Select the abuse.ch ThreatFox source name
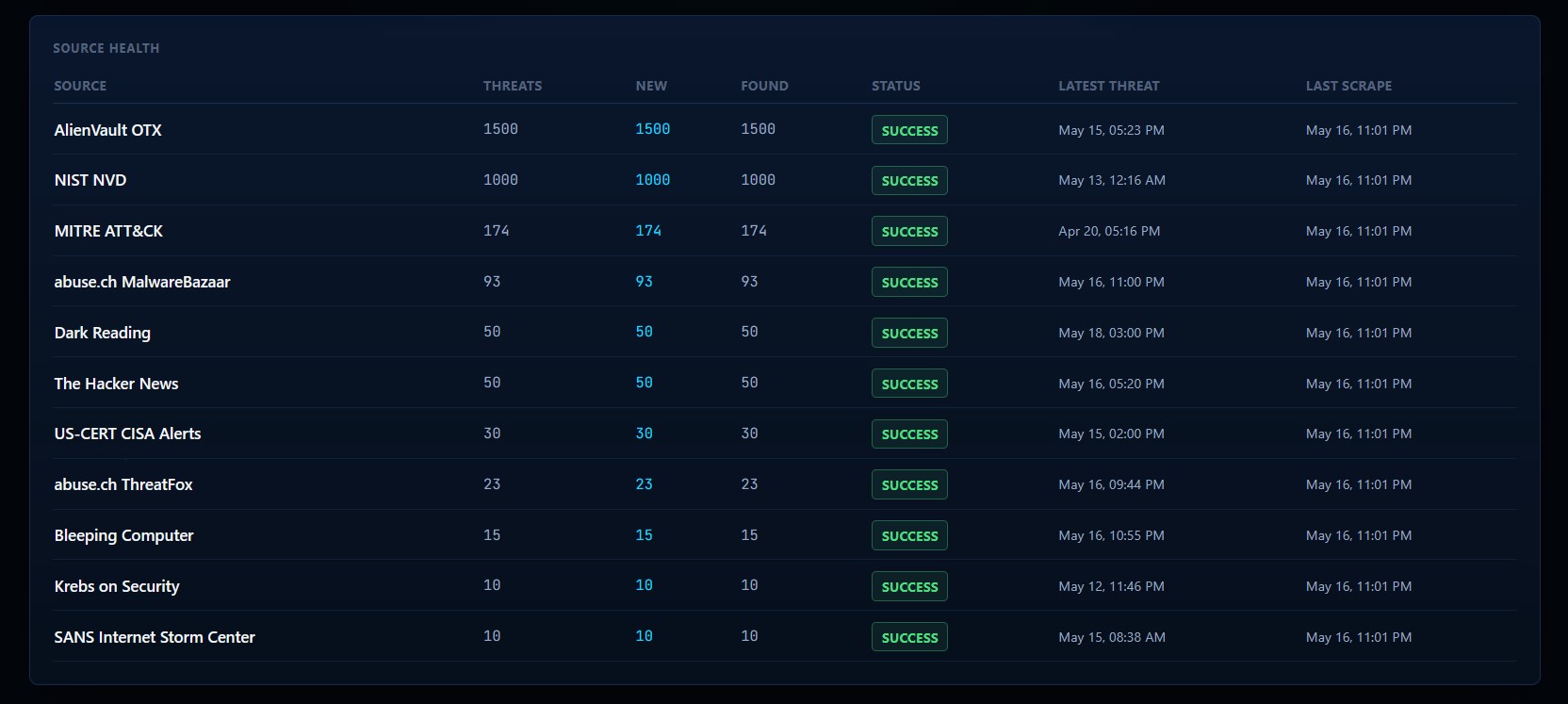1568x704 pixels. [123, 484]
